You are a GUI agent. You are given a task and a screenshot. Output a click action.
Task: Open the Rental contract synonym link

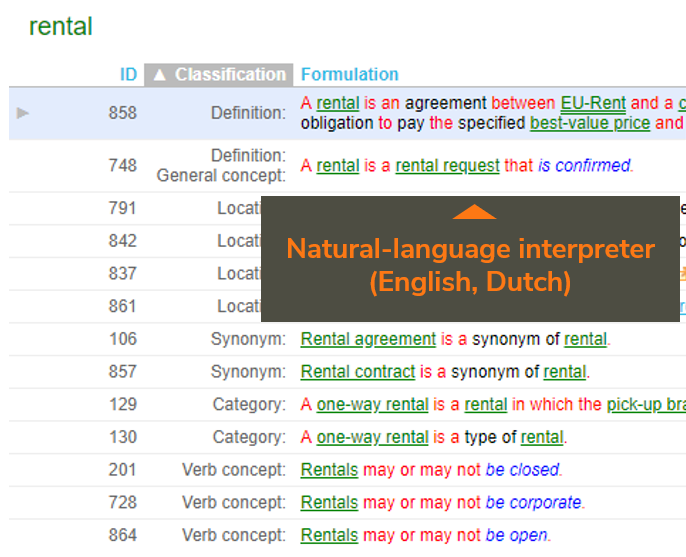[357, 372]
